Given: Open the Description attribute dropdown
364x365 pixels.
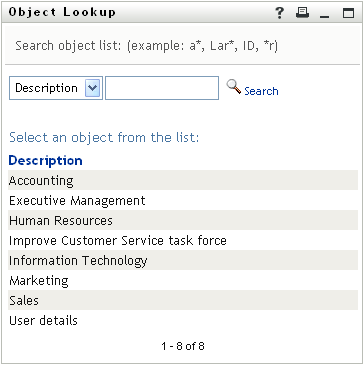Looking at the screenshot, I should click(x=56, y=88).
